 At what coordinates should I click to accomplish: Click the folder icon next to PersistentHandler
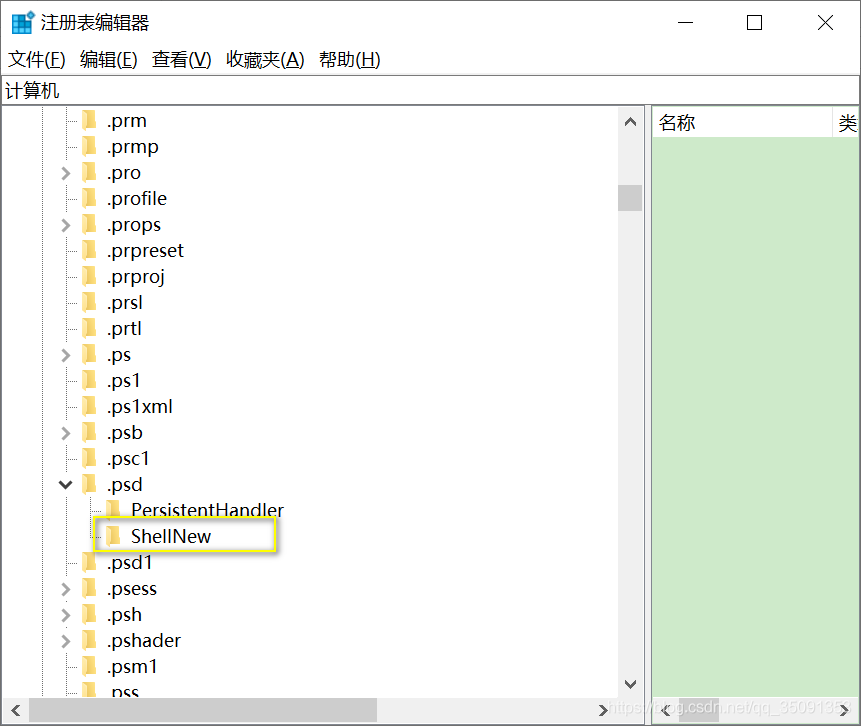pyautogui.click(x=114, y=511)
